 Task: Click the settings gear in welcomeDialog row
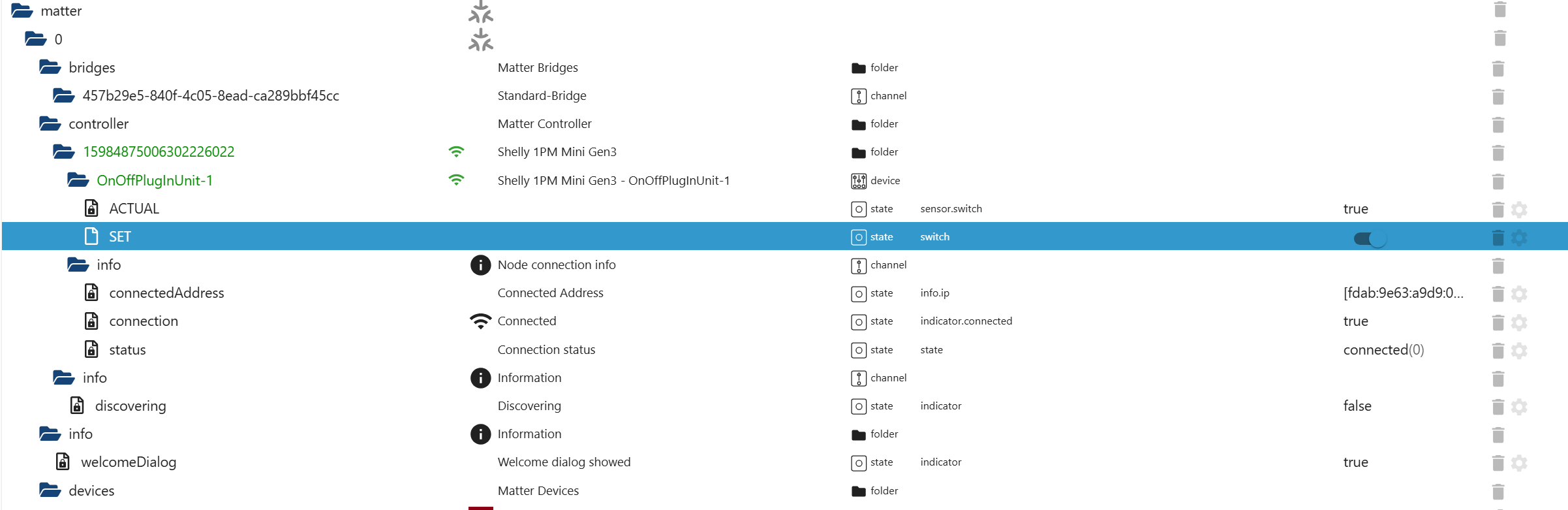pos(1519,463)
